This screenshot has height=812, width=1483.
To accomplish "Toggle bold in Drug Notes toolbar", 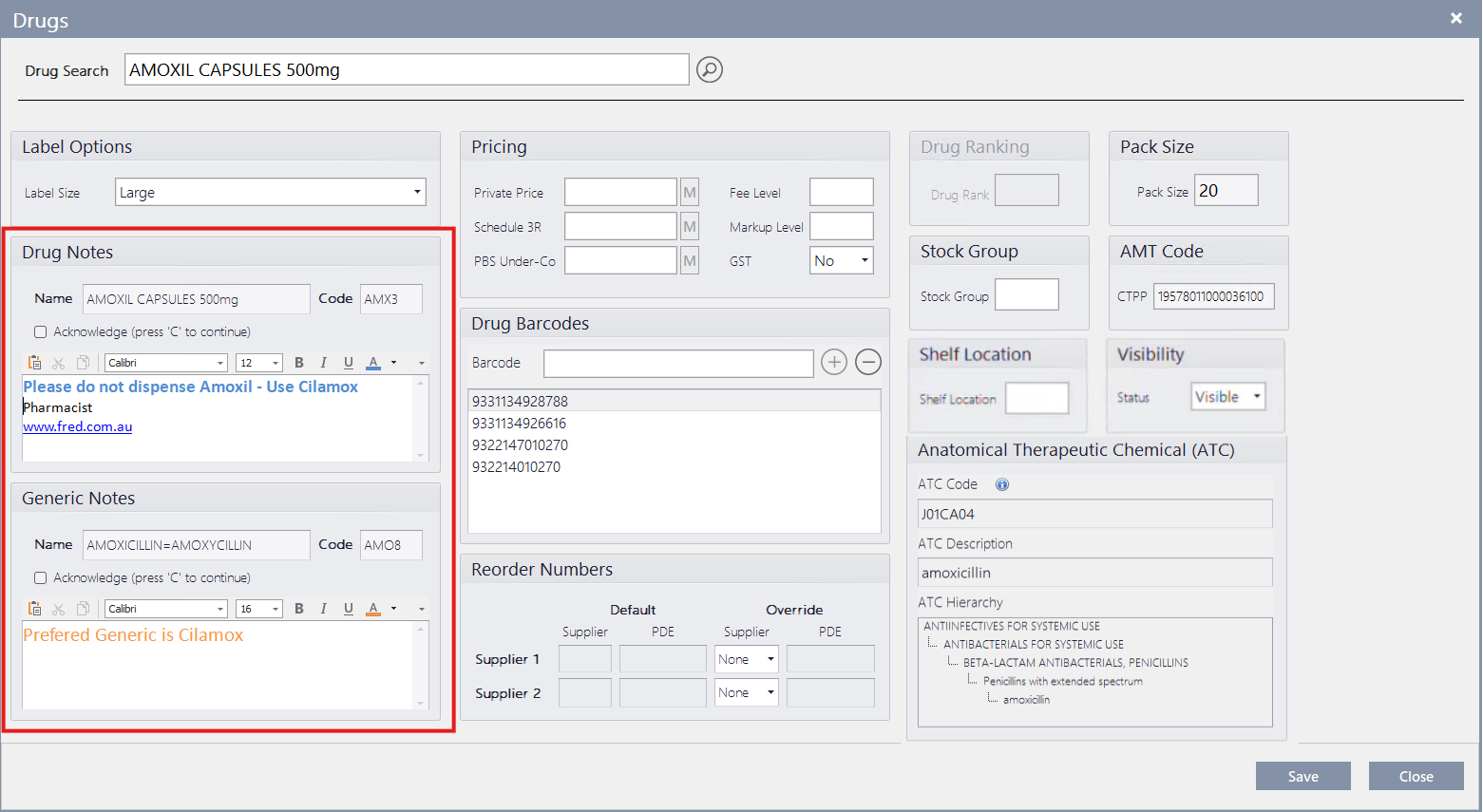I will 298,363.
